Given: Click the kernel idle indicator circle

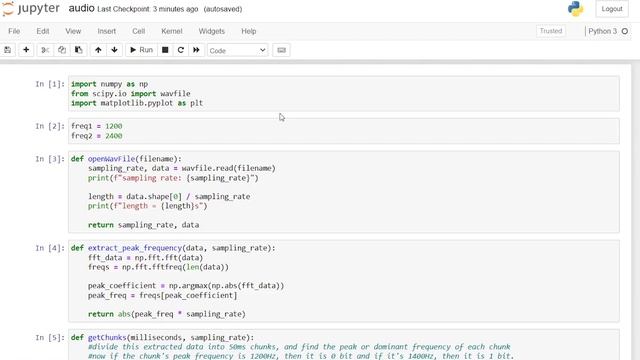Looking at the screenshot, I should (624, 31).
